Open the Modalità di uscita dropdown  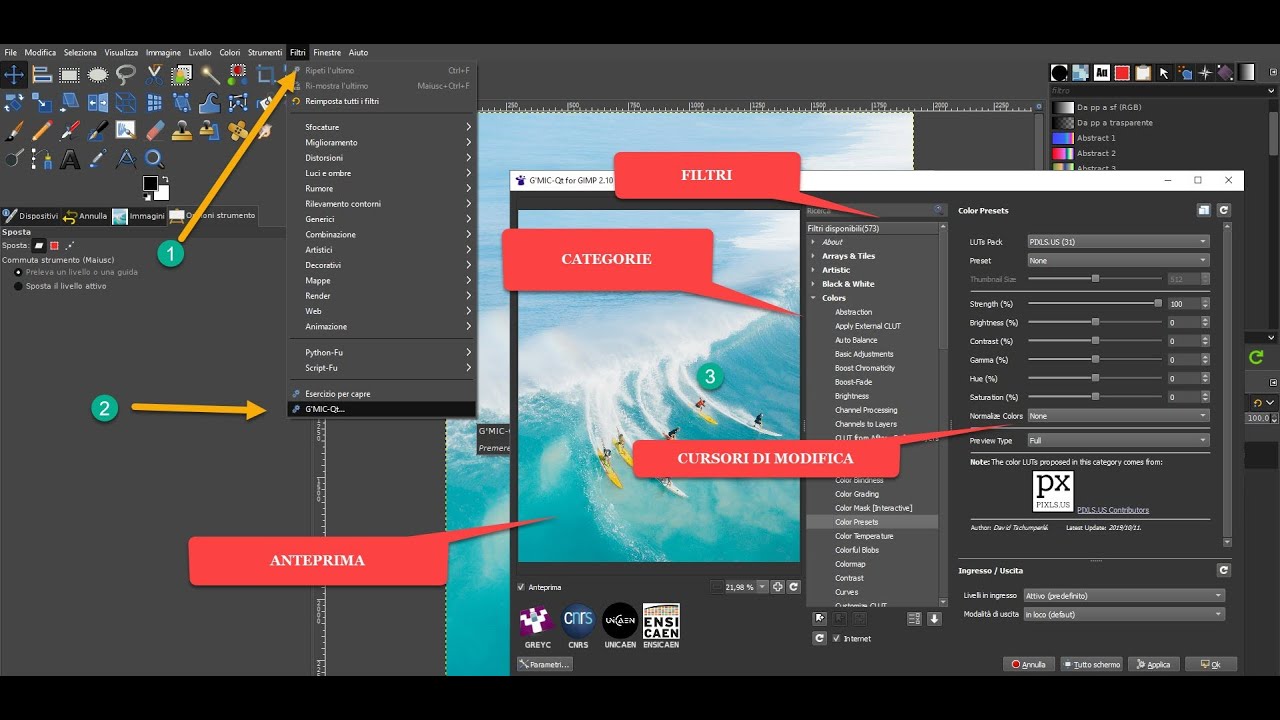pyautogui.click(x=1122, y=614)
